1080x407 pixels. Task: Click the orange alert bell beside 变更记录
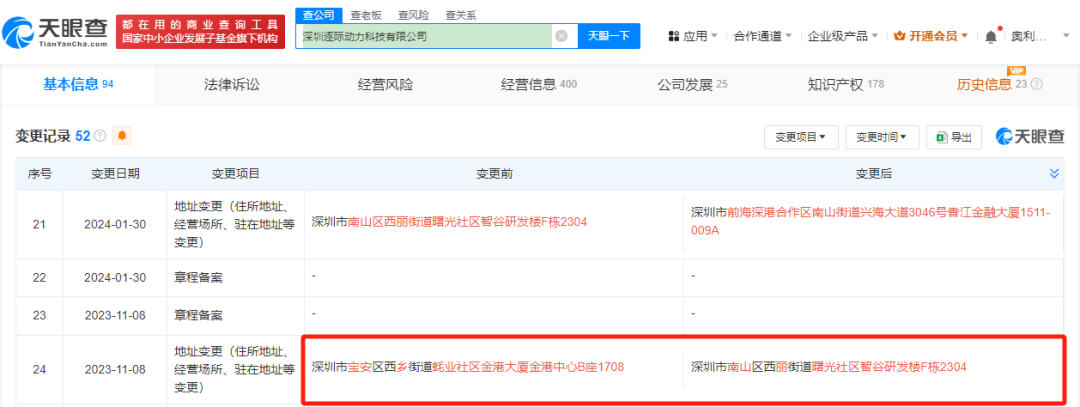tap(122, 136)
